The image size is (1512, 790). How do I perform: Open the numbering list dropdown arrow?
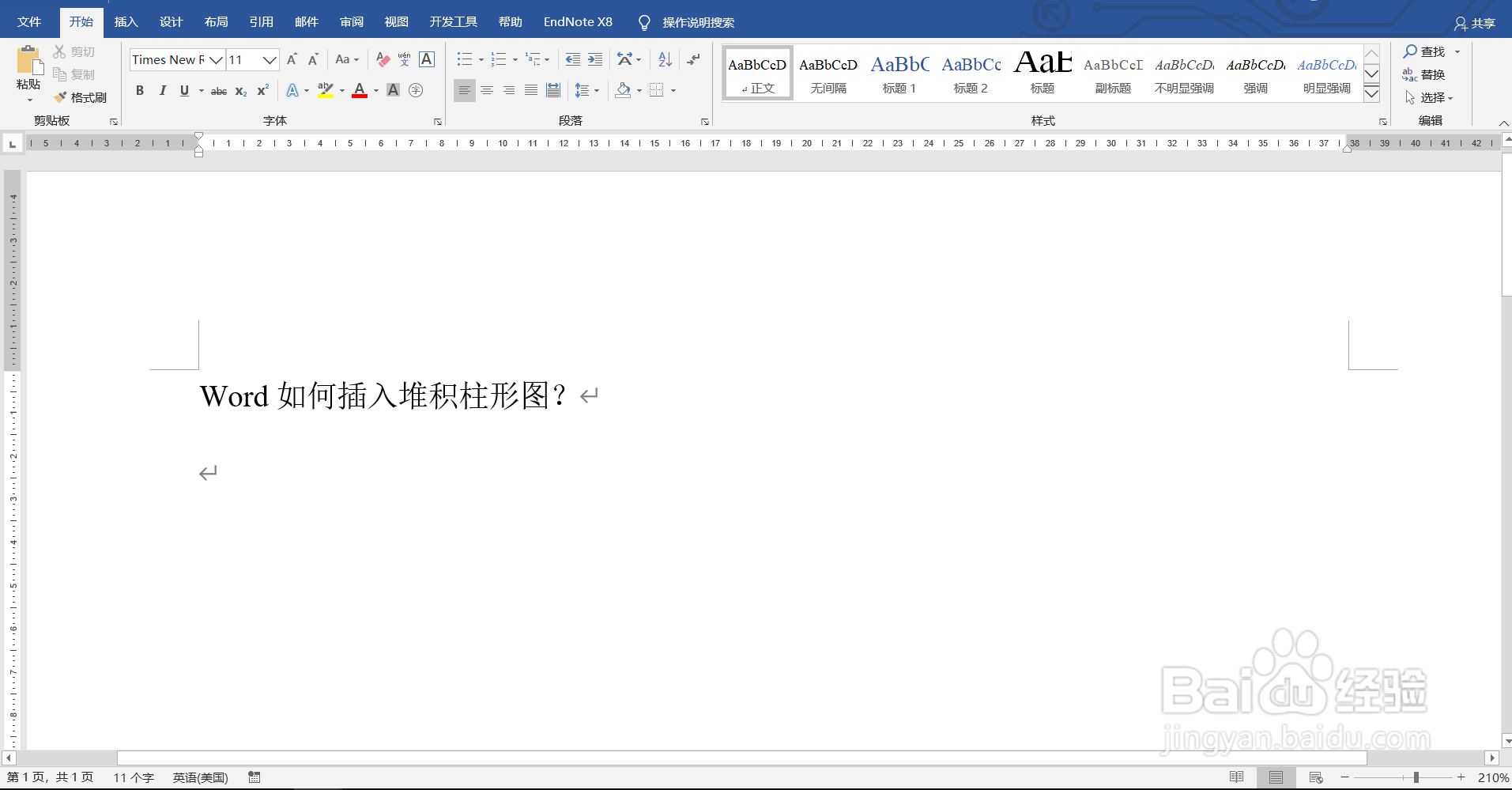(515, 60)
